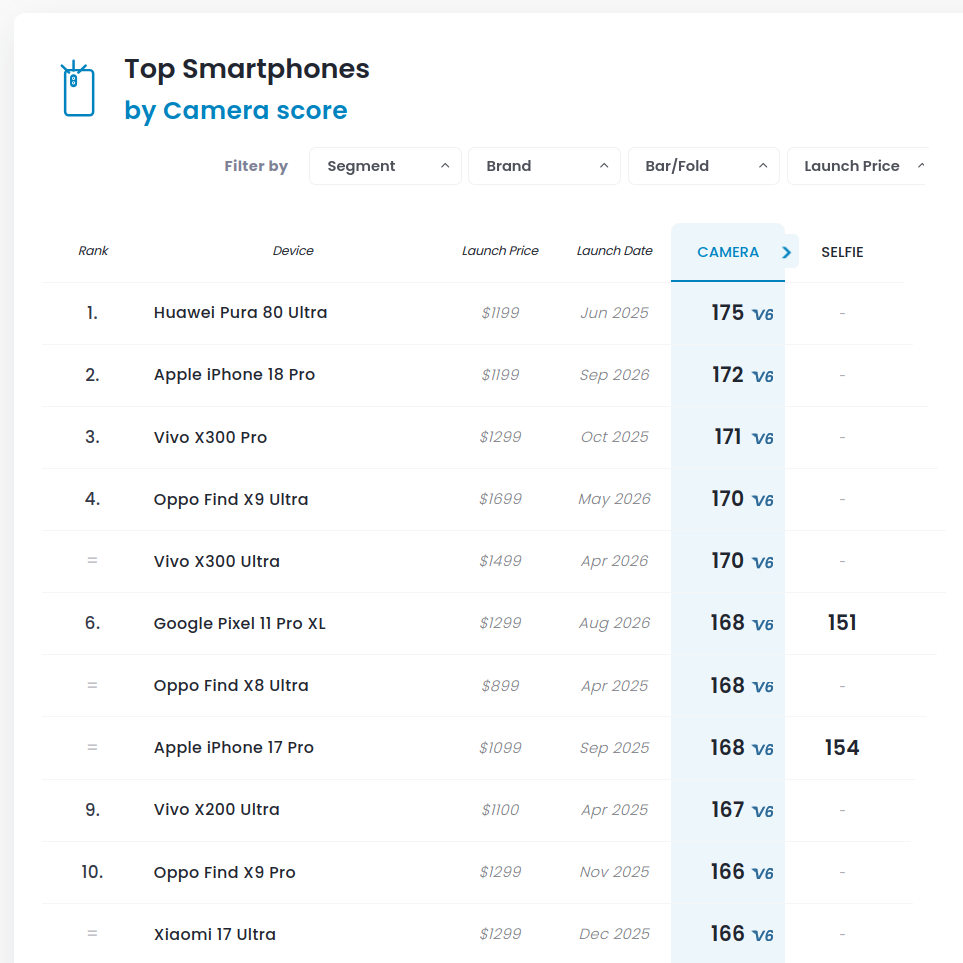Click the V6 badge in Oppo Find X8 Ultra row

coord(763,687)
